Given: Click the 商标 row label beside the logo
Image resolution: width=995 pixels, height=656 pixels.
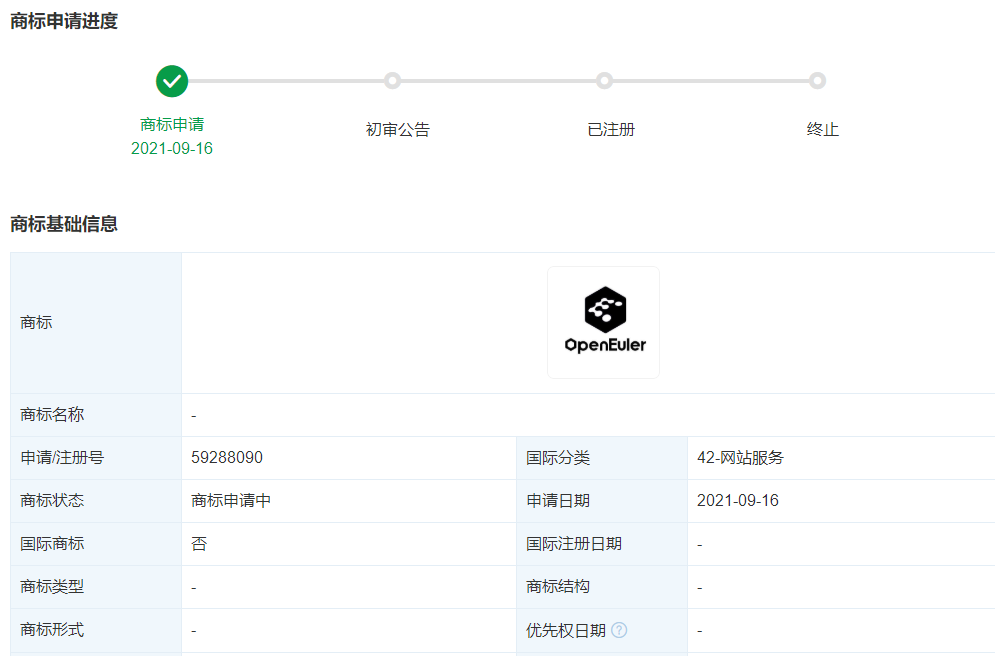Looking at the screenshot, I should point(36,322).
